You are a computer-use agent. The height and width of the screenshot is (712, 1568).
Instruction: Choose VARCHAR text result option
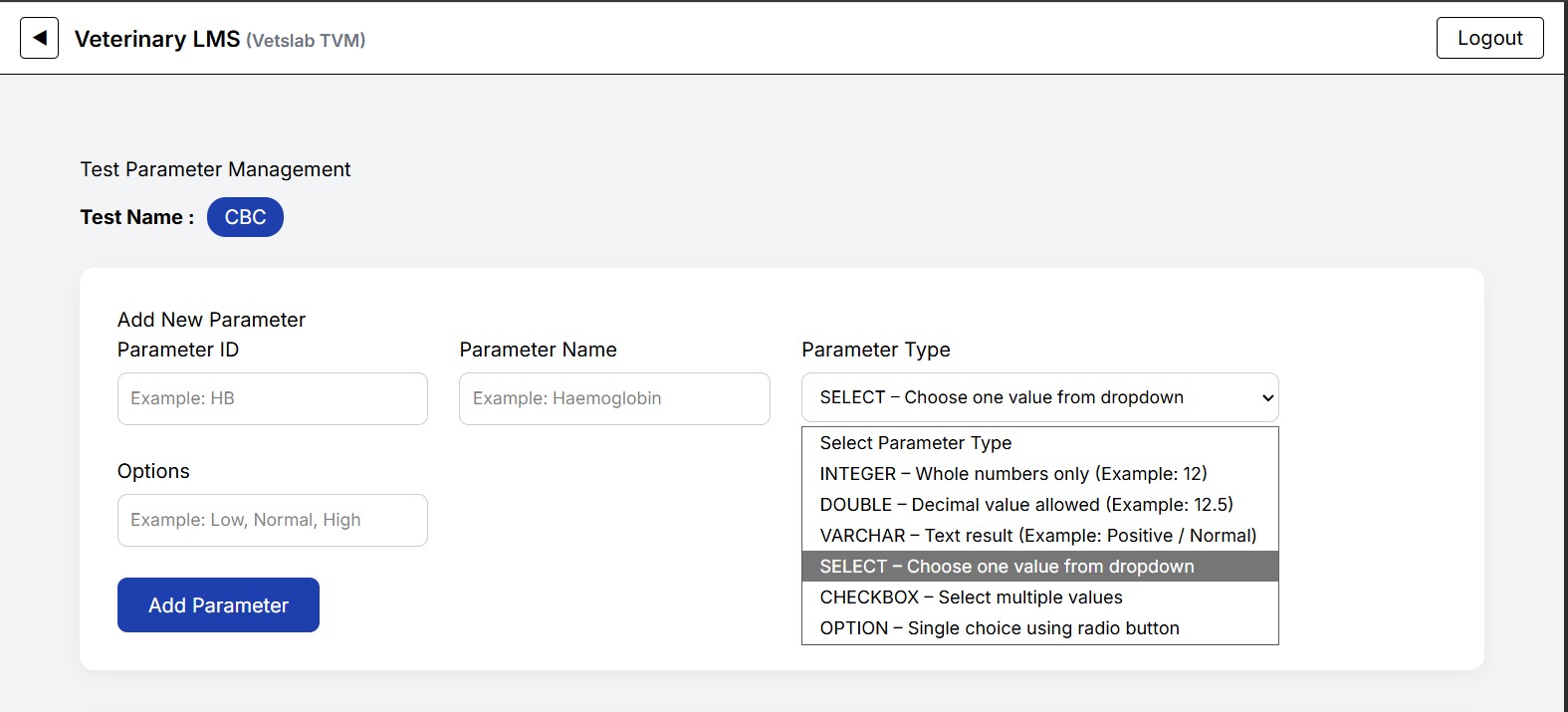pos(1037,536)
